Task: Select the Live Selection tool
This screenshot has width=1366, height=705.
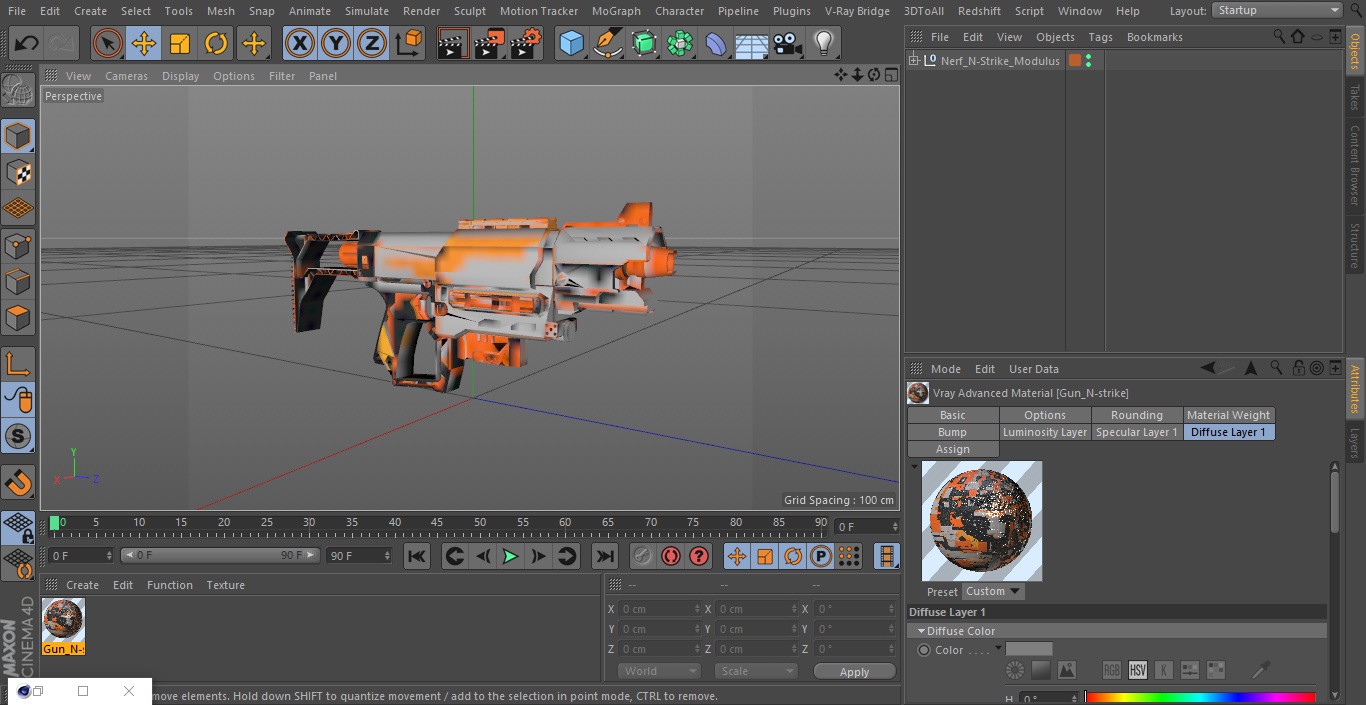Action: (108, 43)
